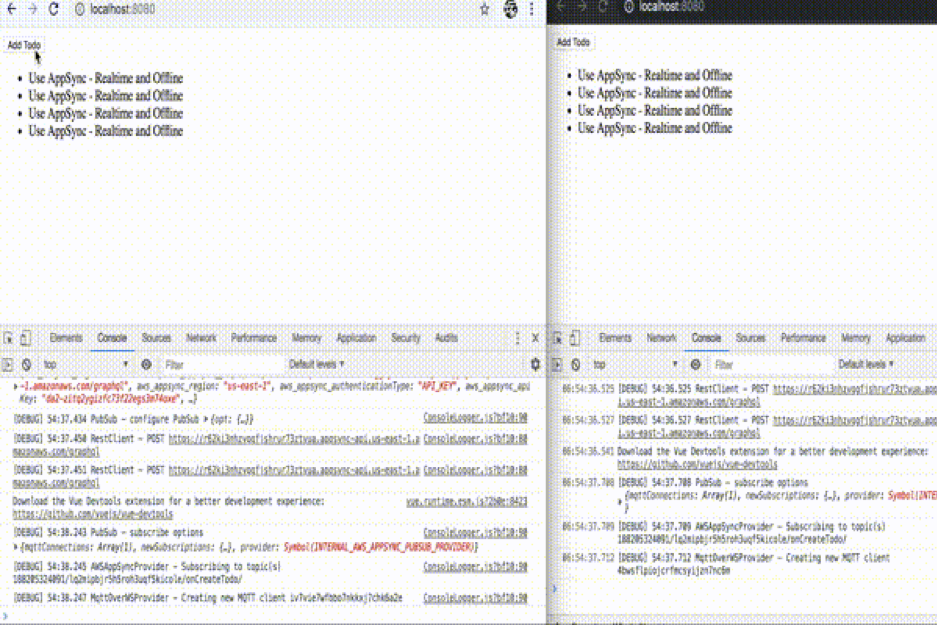Reload the page in the right browser

pos(604,7)
